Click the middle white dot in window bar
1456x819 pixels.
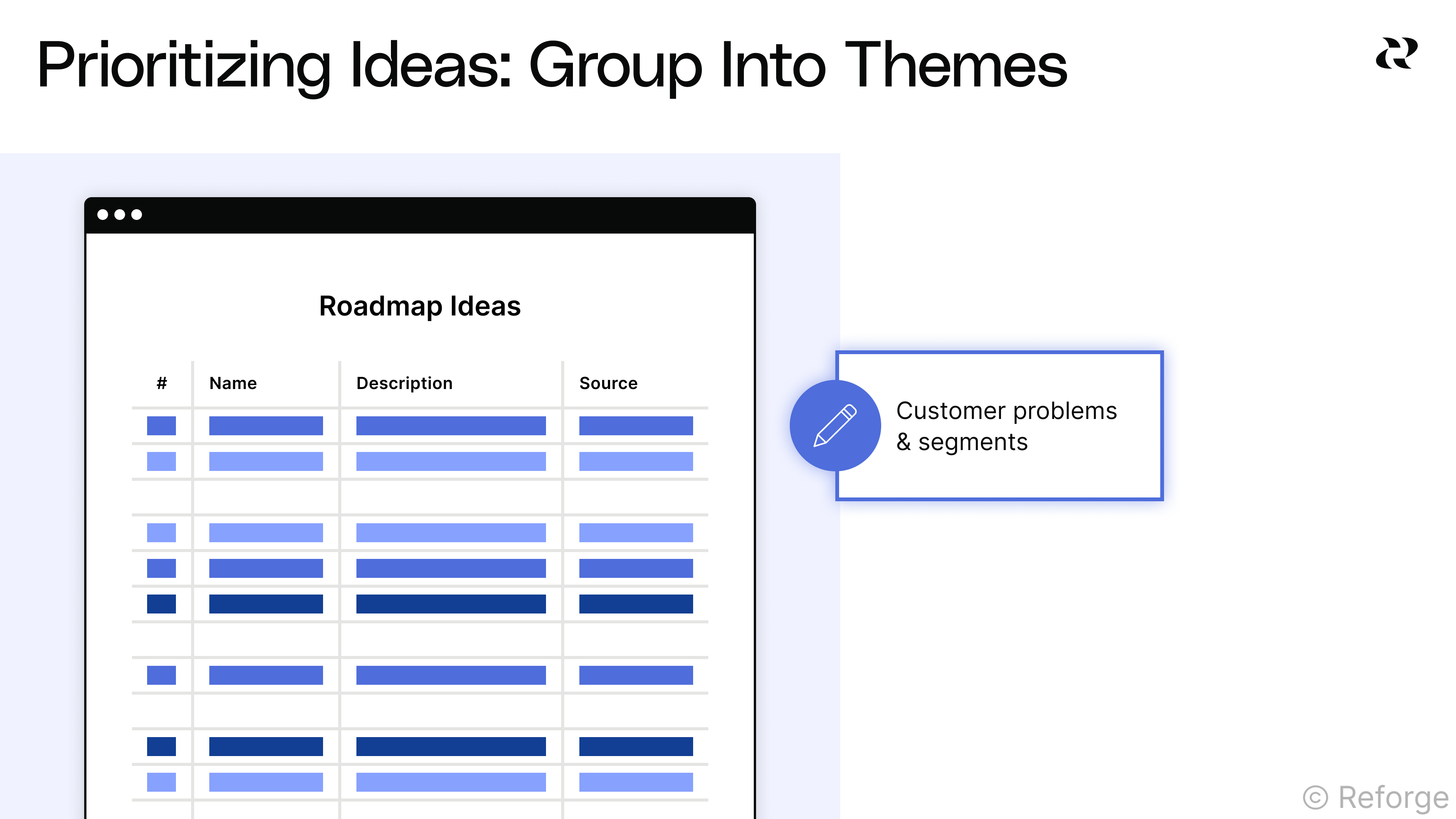coord(120,215)
